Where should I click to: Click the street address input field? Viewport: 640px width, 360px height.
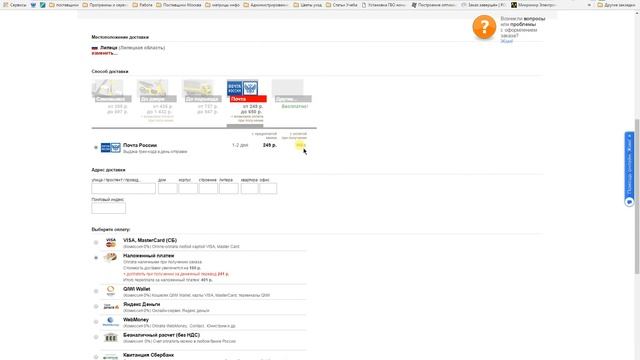(123, 188)
